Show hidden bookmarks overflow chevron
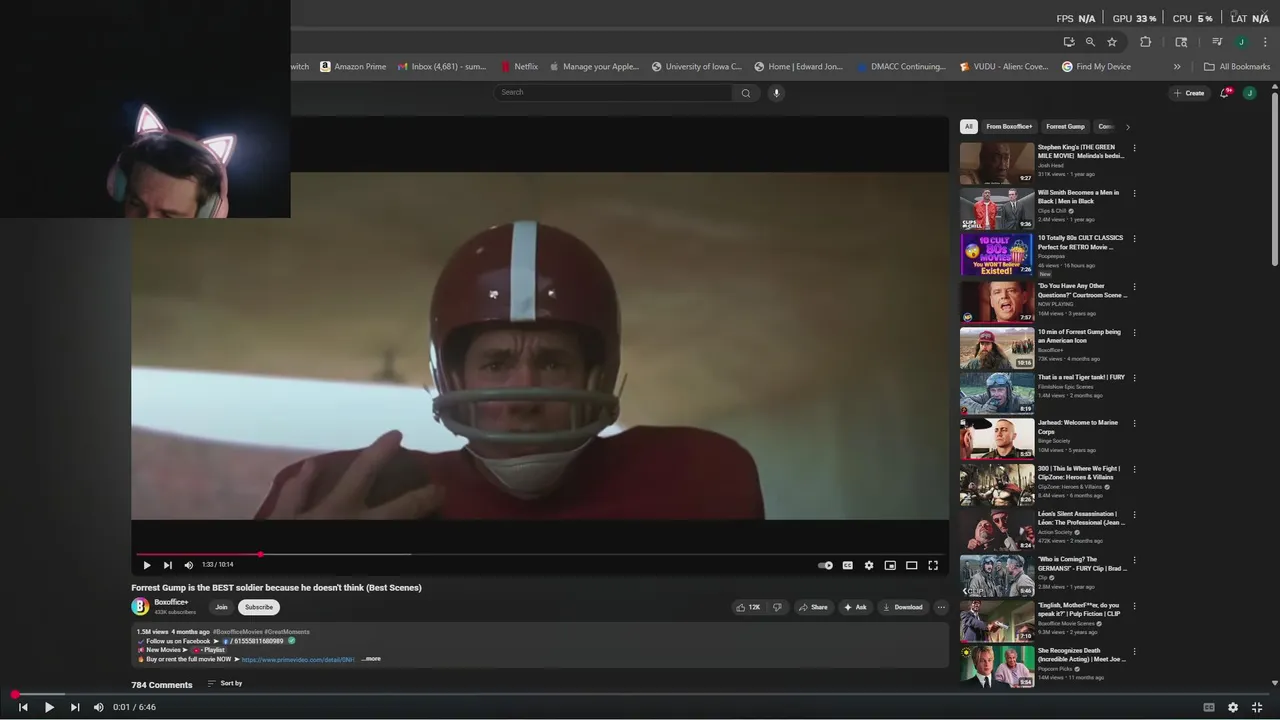1280x720 pixels. point(1177,67)
